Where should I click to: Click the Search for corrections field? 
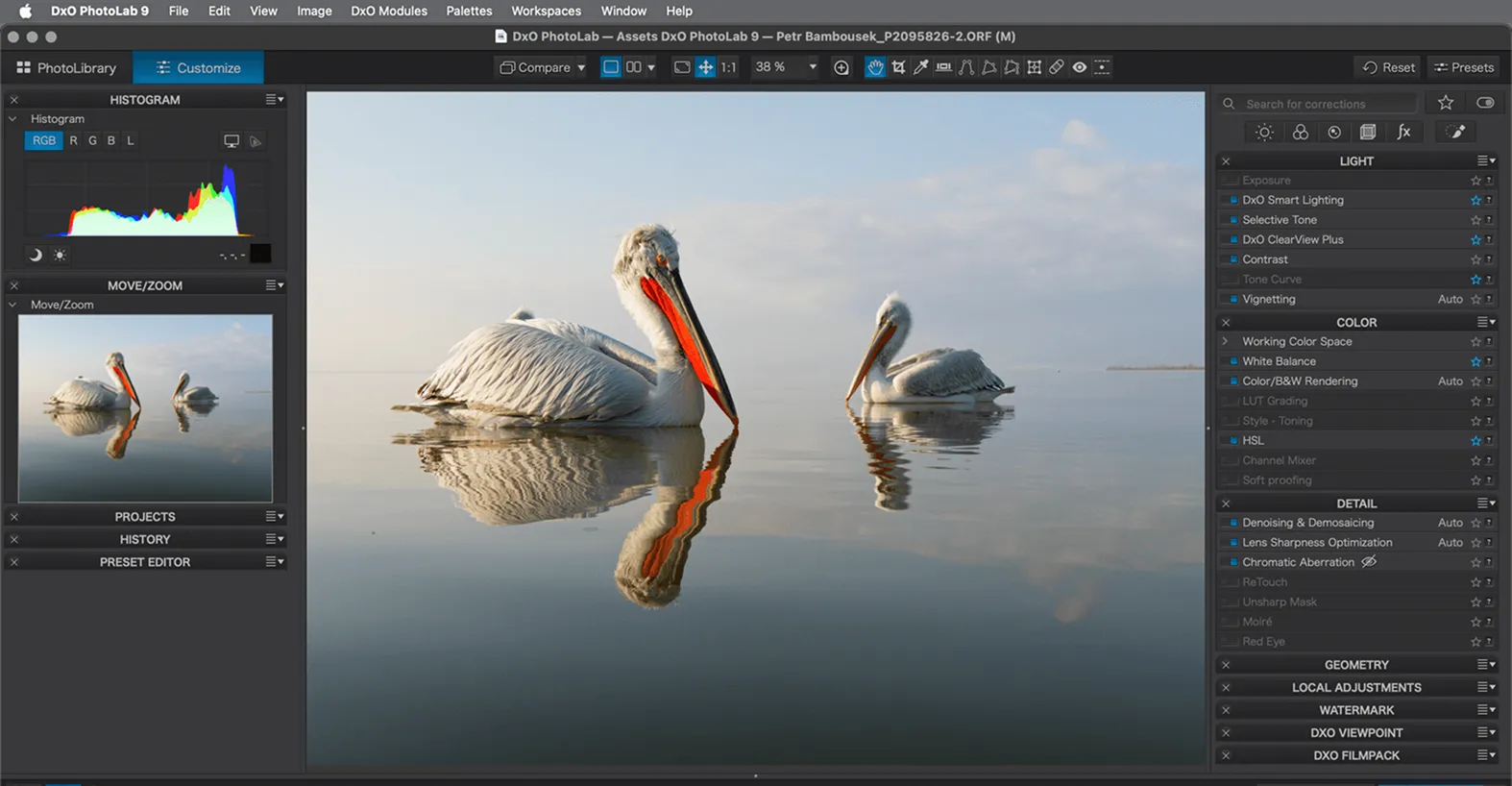pos(1318,104)
